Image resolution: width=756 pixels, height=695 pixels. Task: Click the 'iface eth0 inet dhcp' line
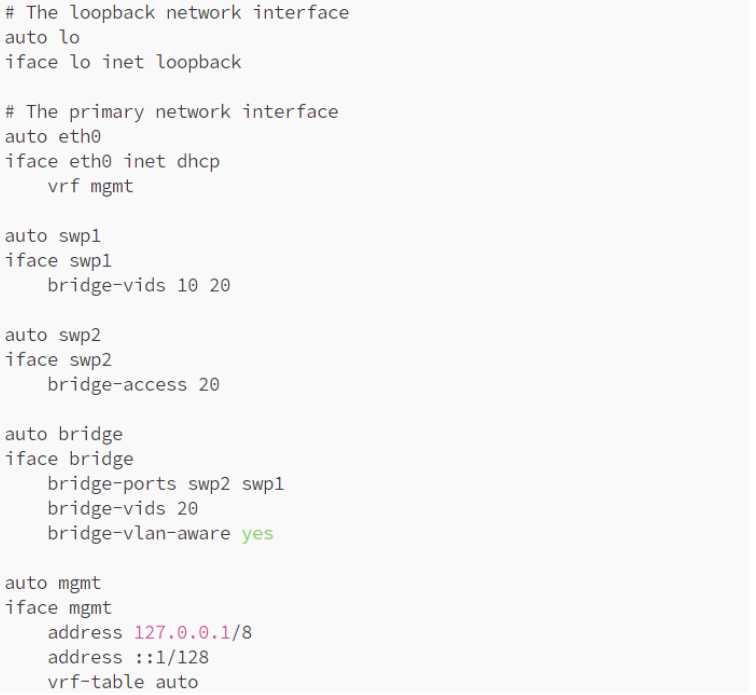[x=112, y=161]
